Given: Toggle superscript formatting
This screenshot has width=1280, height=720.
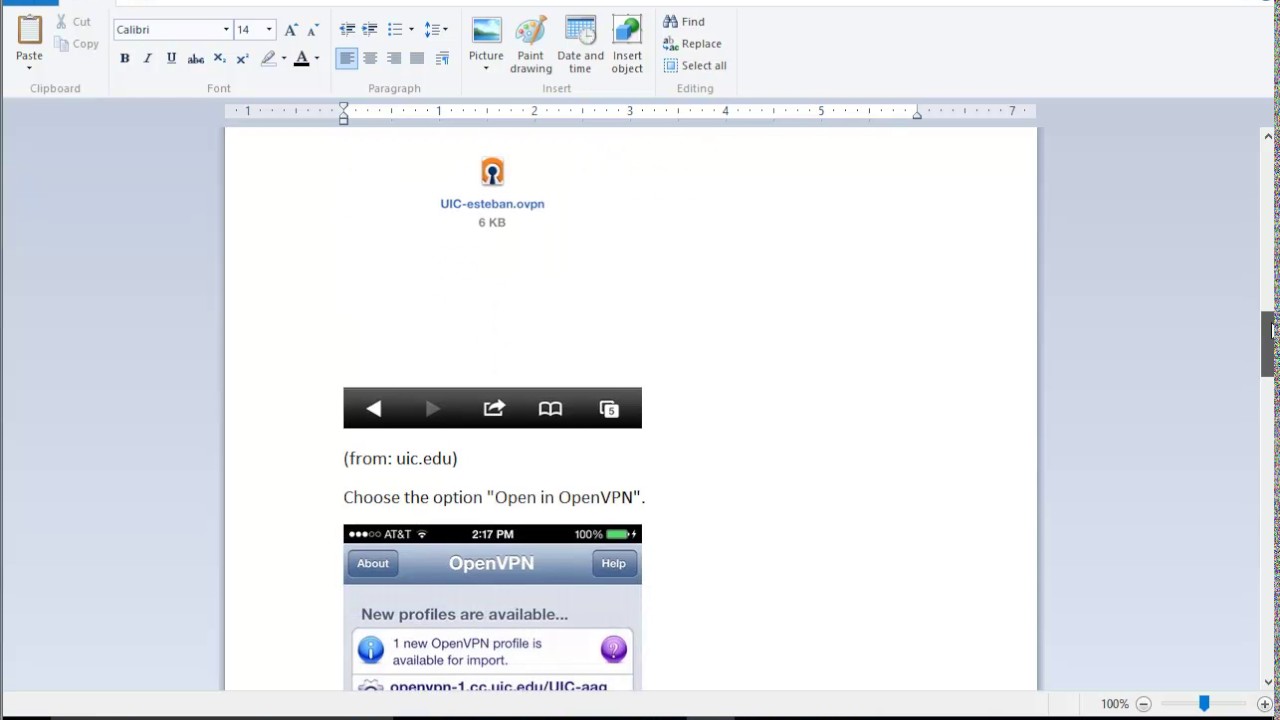Looking at the screenshot, I should 242,59.
